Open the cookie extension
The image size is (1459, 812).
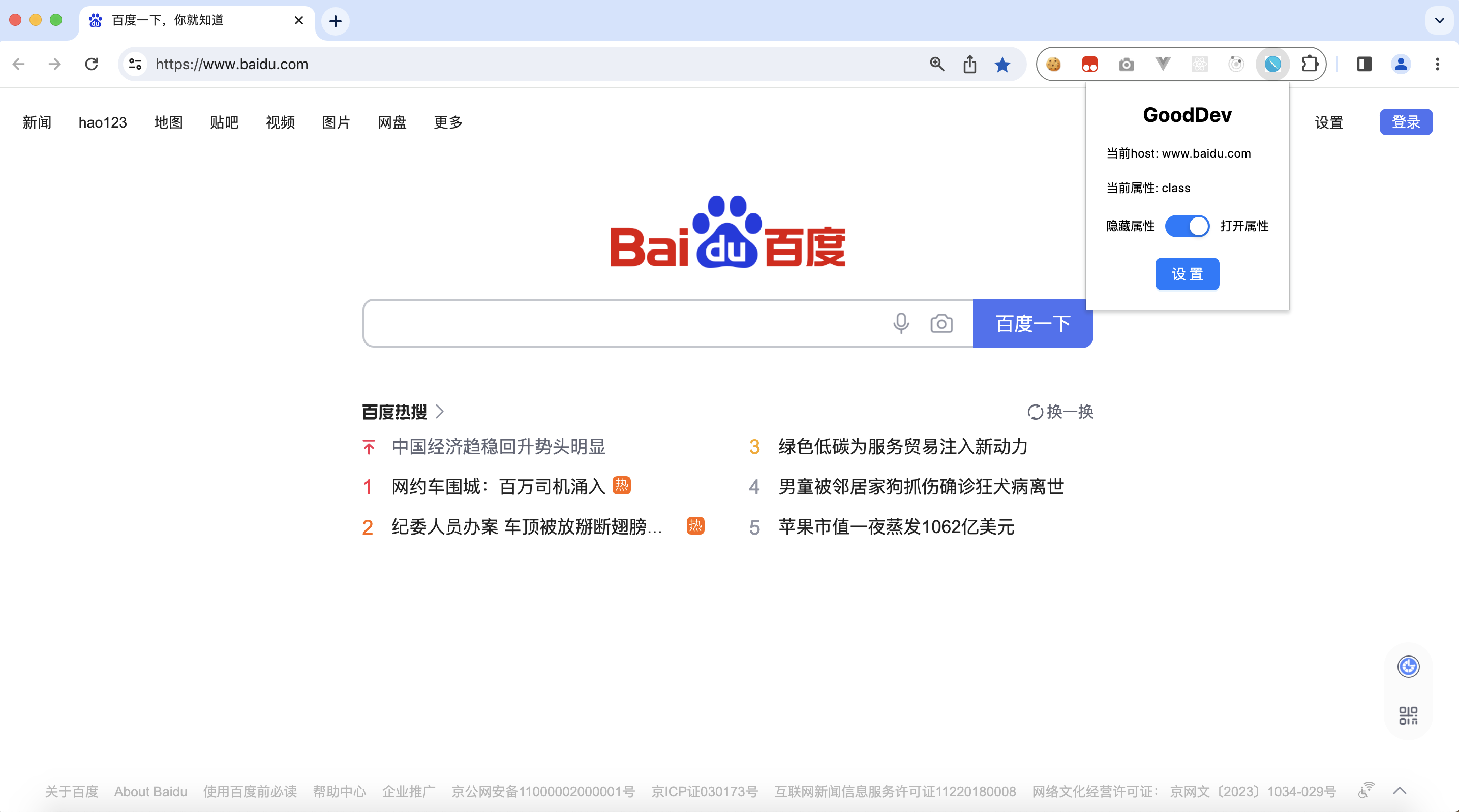point(1053,64)
